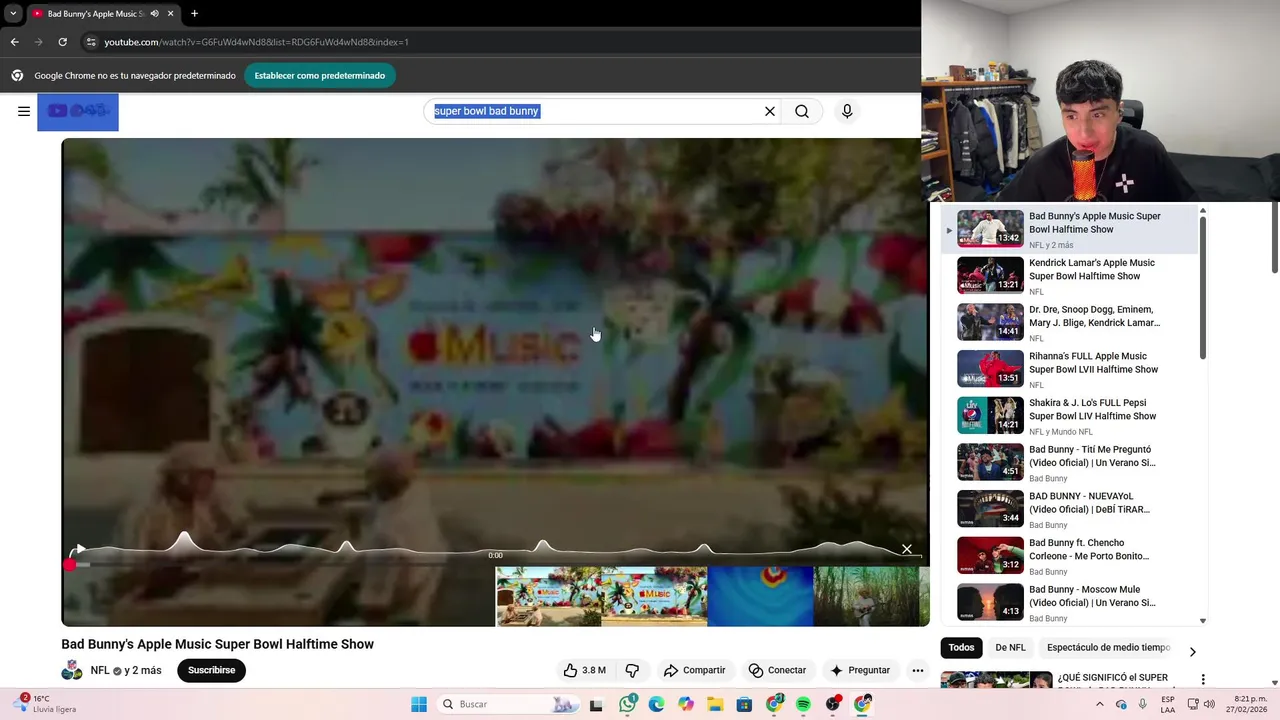Select 'Espectáculo de medio tiempo' filter chip
The height and width of the screenshot is (720, 1280).
point(1108,647)
